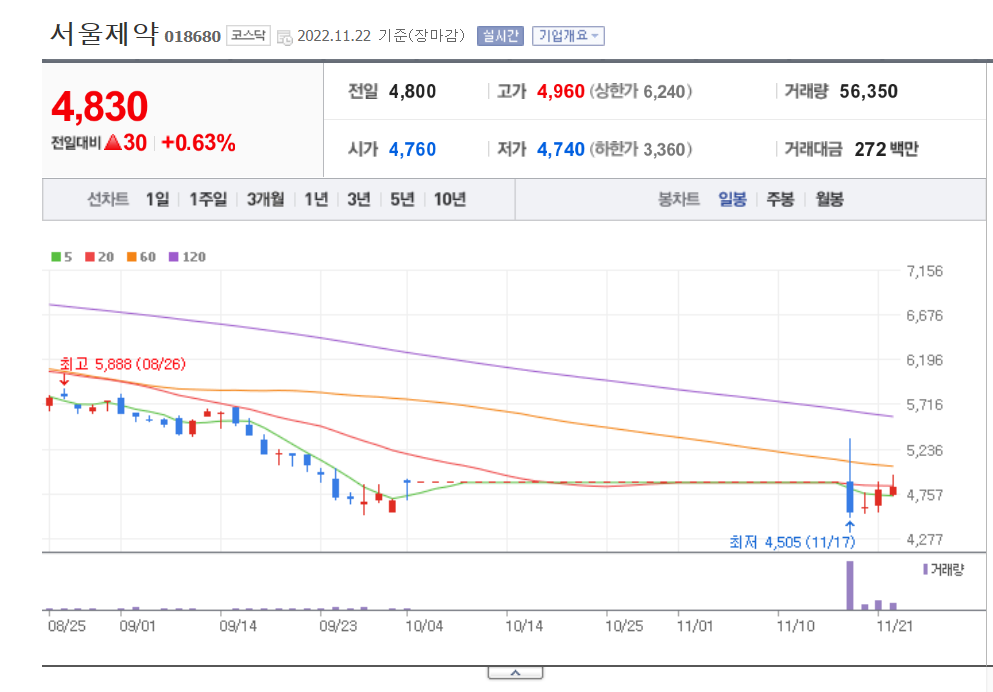Click the +0.63% change rate
Screen dimensions: 993x692
click(x=199, y=143)
